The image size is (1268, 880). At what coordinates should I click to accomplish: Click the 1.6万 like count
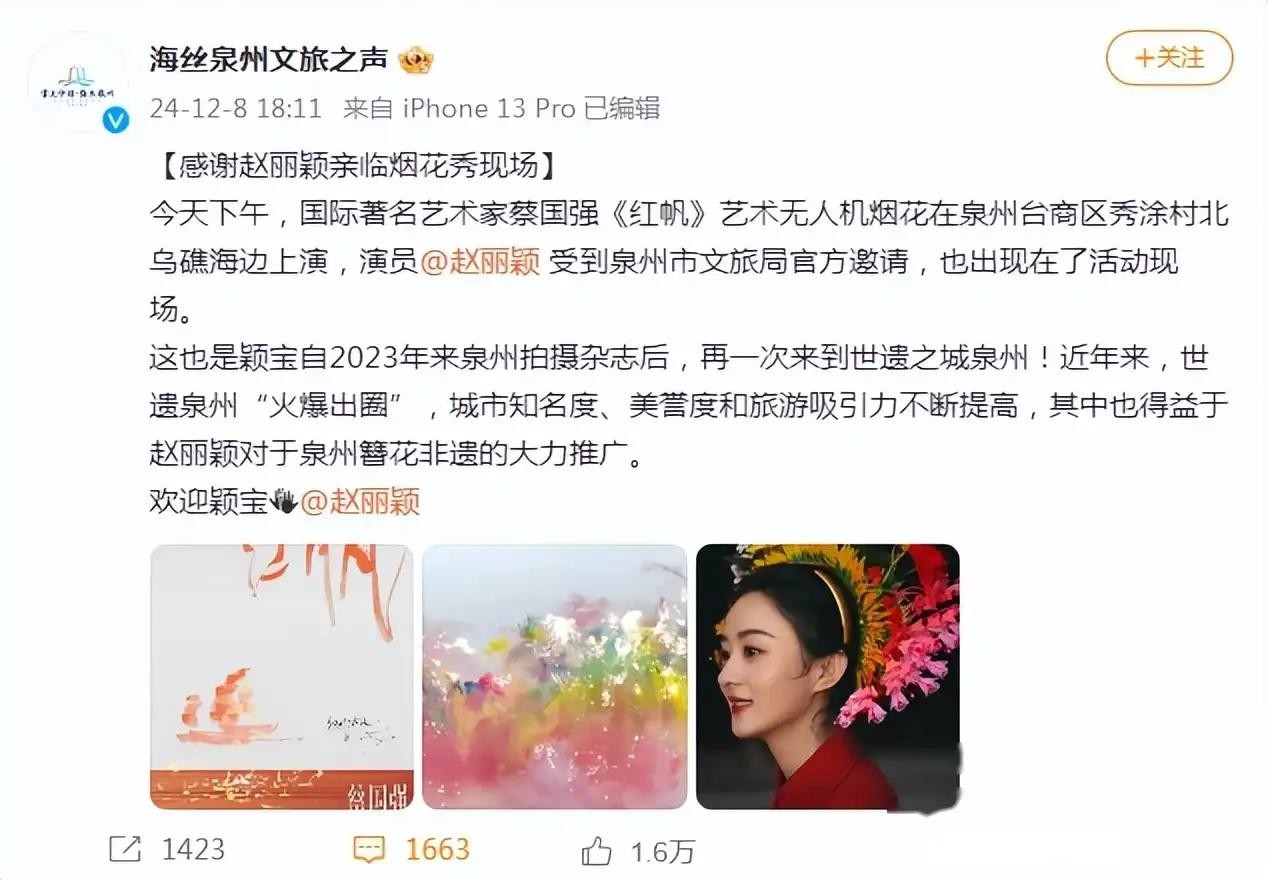(x=662, y=851)
